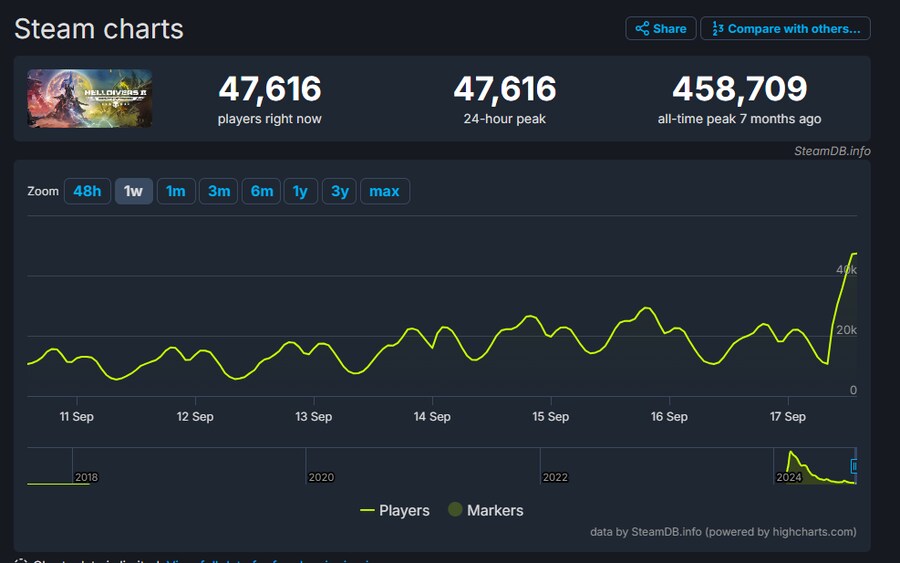900x563 pixels.
Task: Select the 1y zoom button
Action: pos(300,191)
